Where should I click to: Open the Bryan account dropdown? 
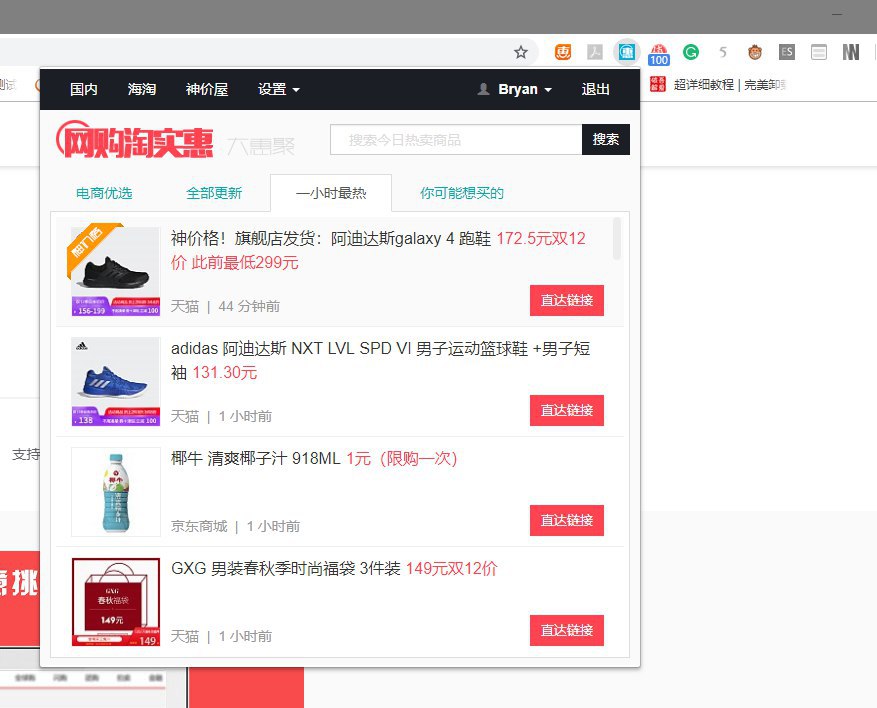pyautogui.click(x=525, y=89)
